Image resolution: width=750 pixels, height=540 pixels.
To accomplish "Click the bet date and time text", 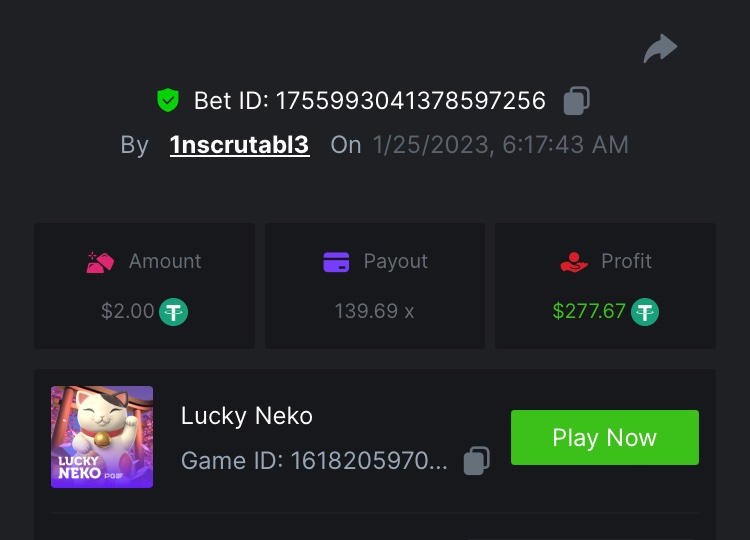I will [501, 145].
